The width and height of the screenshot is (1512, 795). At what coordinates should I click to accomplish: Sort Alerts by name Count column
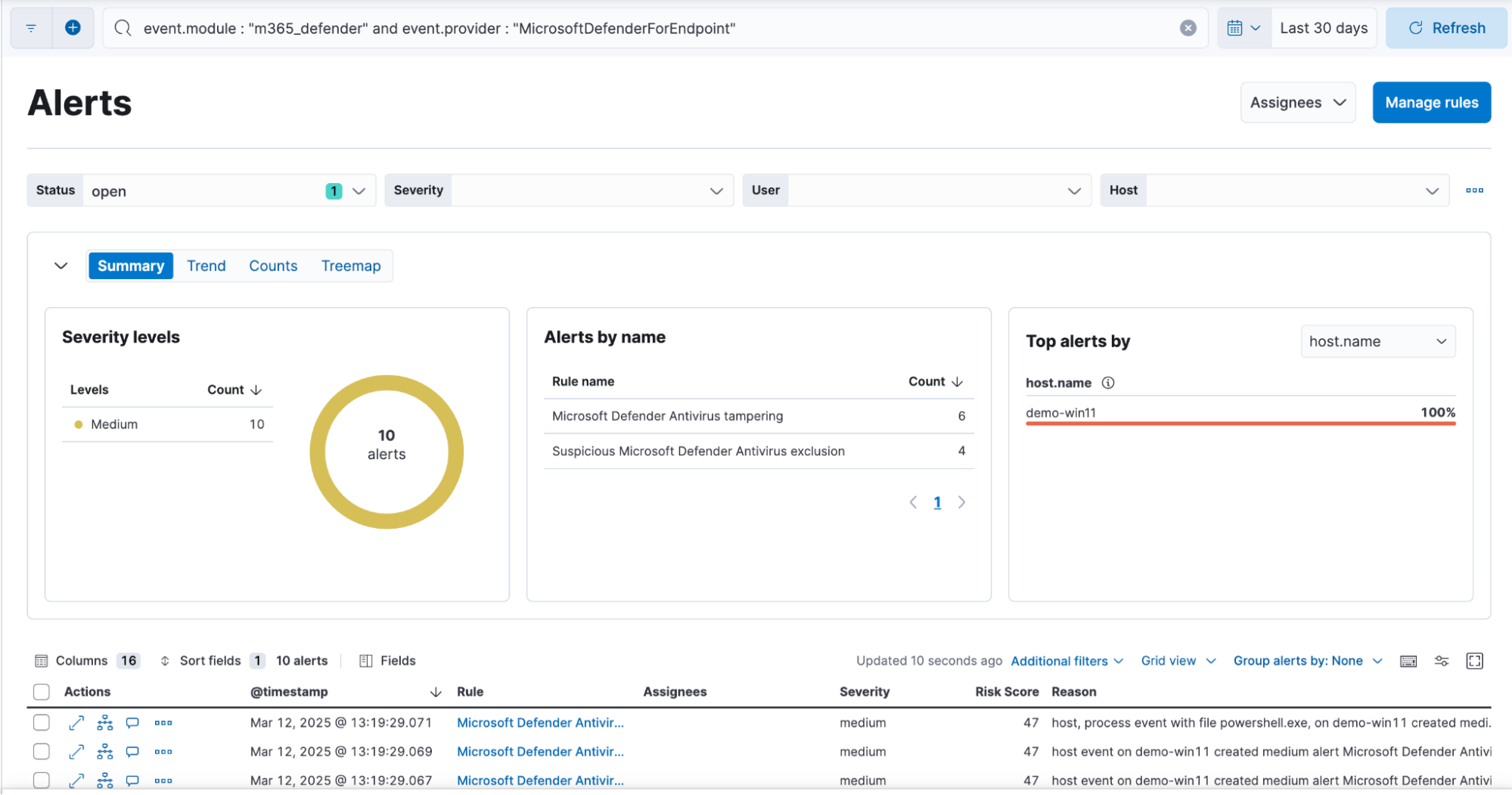click(x=936, y=381)
